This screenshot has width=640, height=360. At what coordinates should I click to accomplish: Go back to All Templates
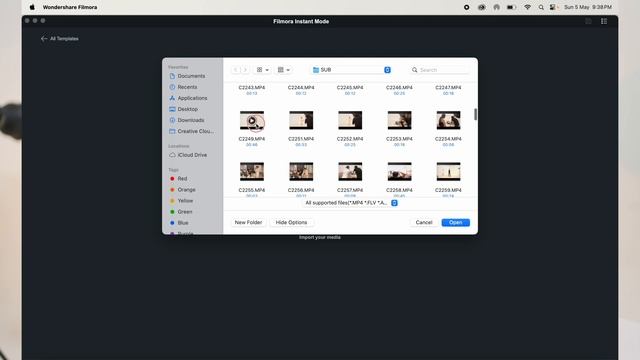(x=60, y=38)
